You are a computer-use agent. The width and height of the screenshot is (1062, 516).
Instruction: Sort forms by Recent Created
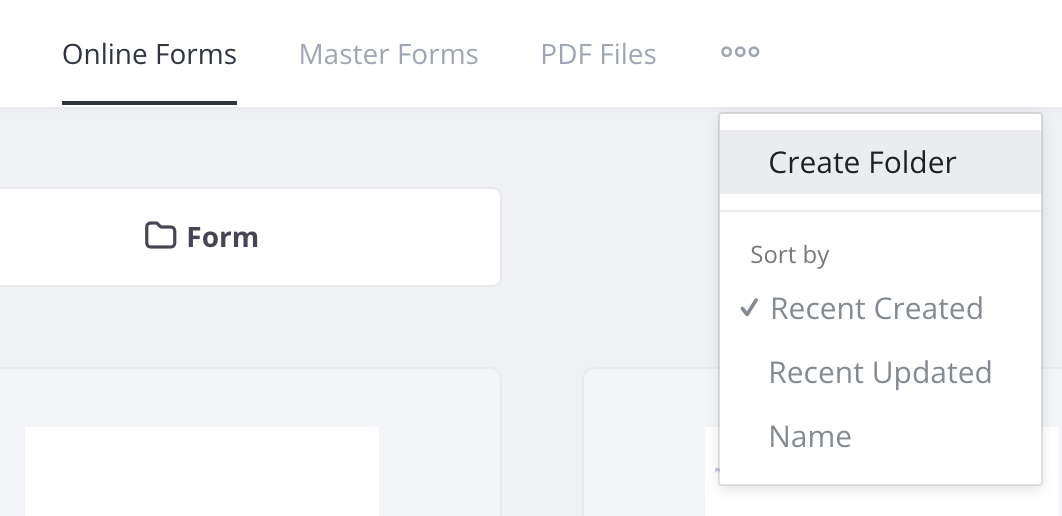876,308
